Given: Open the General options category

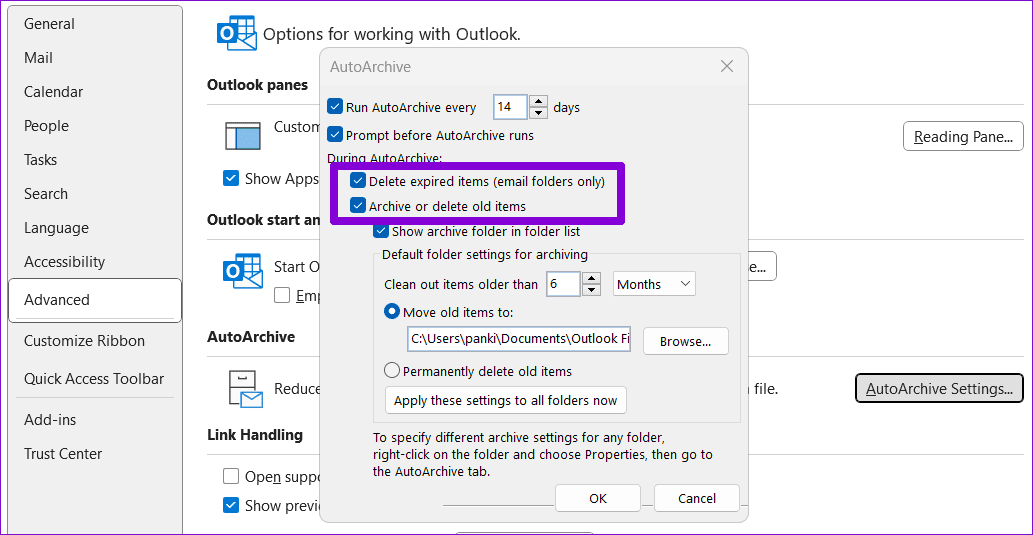Looking at the screenshot, I should pos(96,24).
